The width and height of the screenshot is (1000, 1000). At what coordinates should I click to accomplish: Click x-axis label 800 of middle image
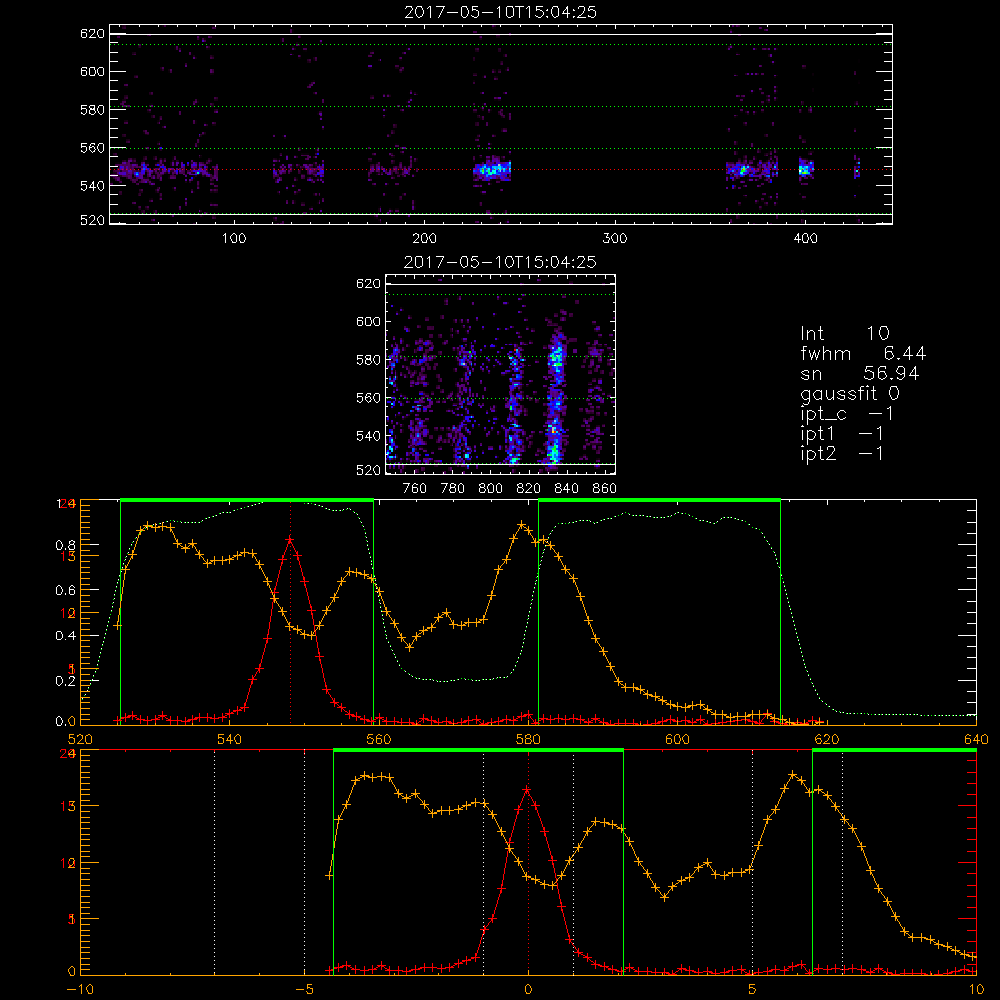click(x=490, y=489)
